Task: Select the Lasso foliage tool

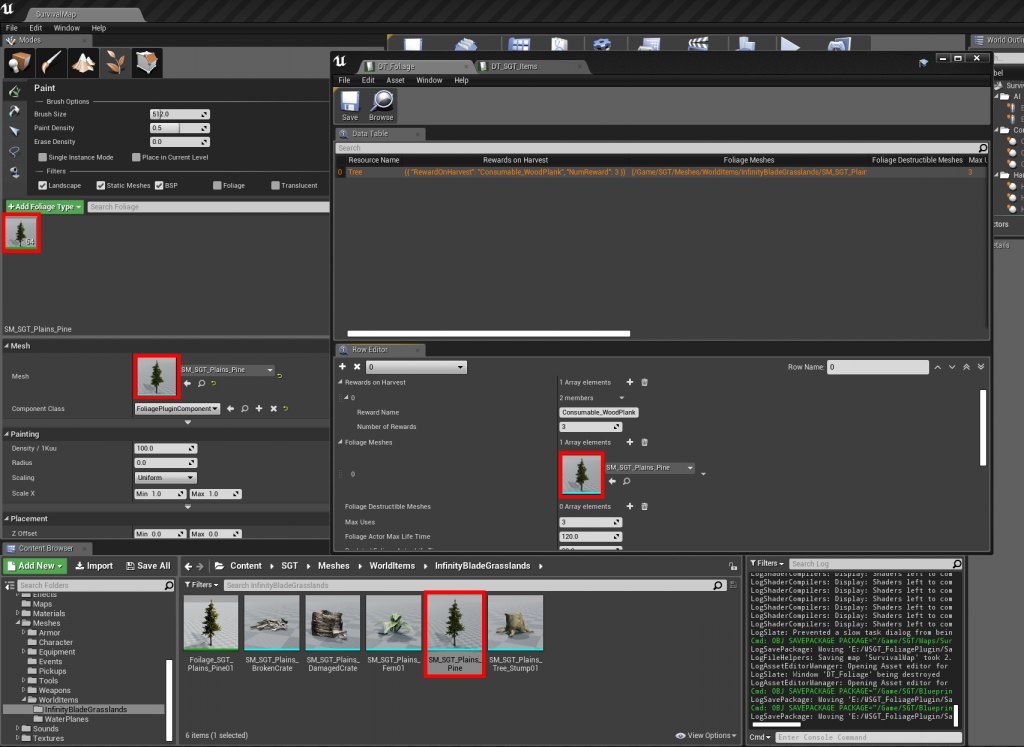Action: (14, 151)
